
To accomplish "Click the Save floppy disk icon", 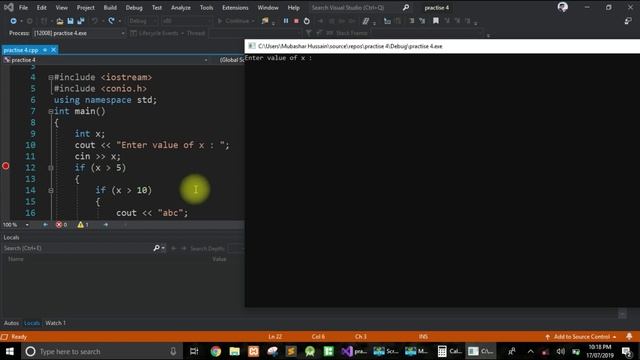I will pos(70,21).
